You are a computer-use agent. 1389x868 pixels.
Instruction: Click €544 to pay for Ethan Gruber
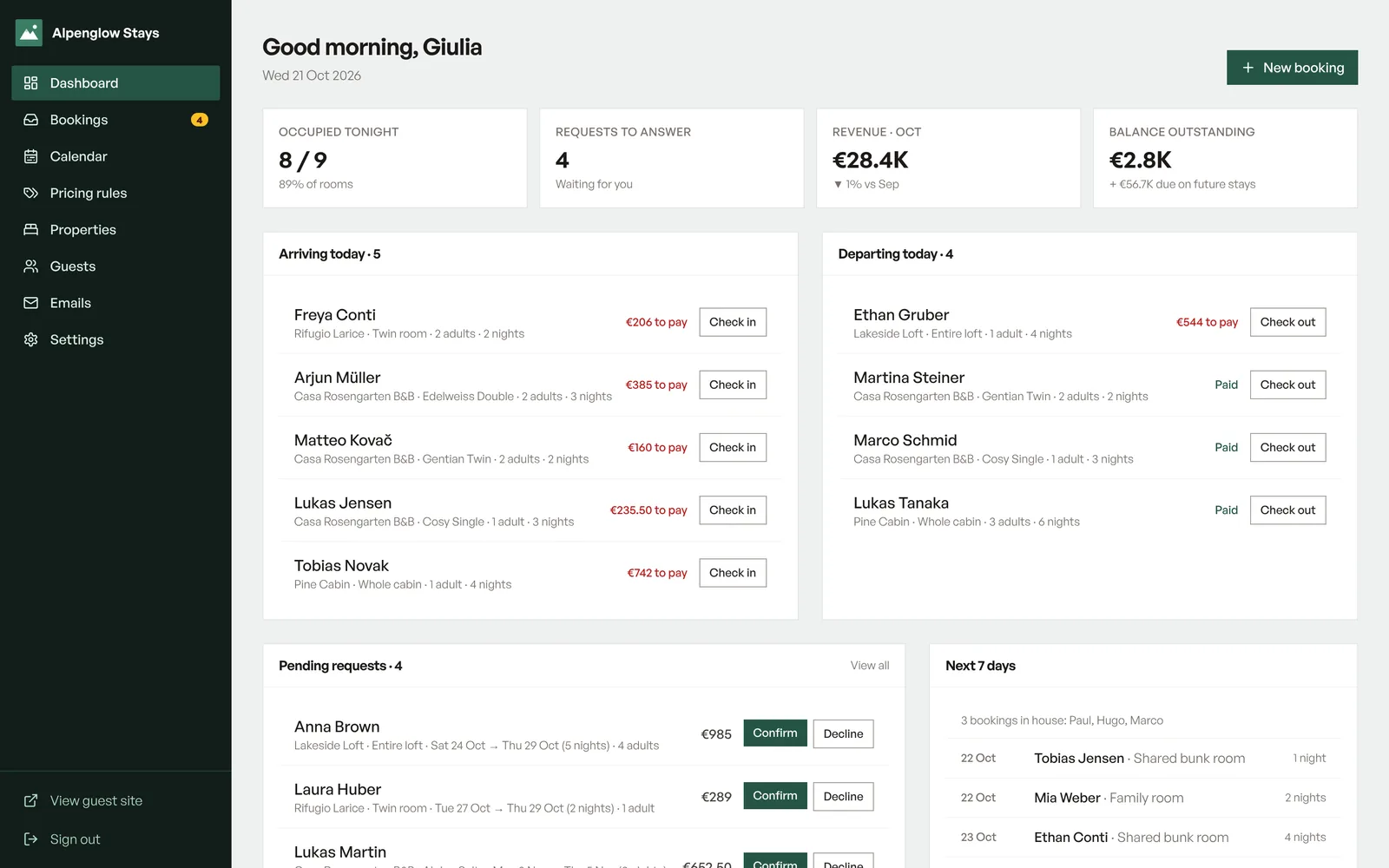pos(1207,322)
